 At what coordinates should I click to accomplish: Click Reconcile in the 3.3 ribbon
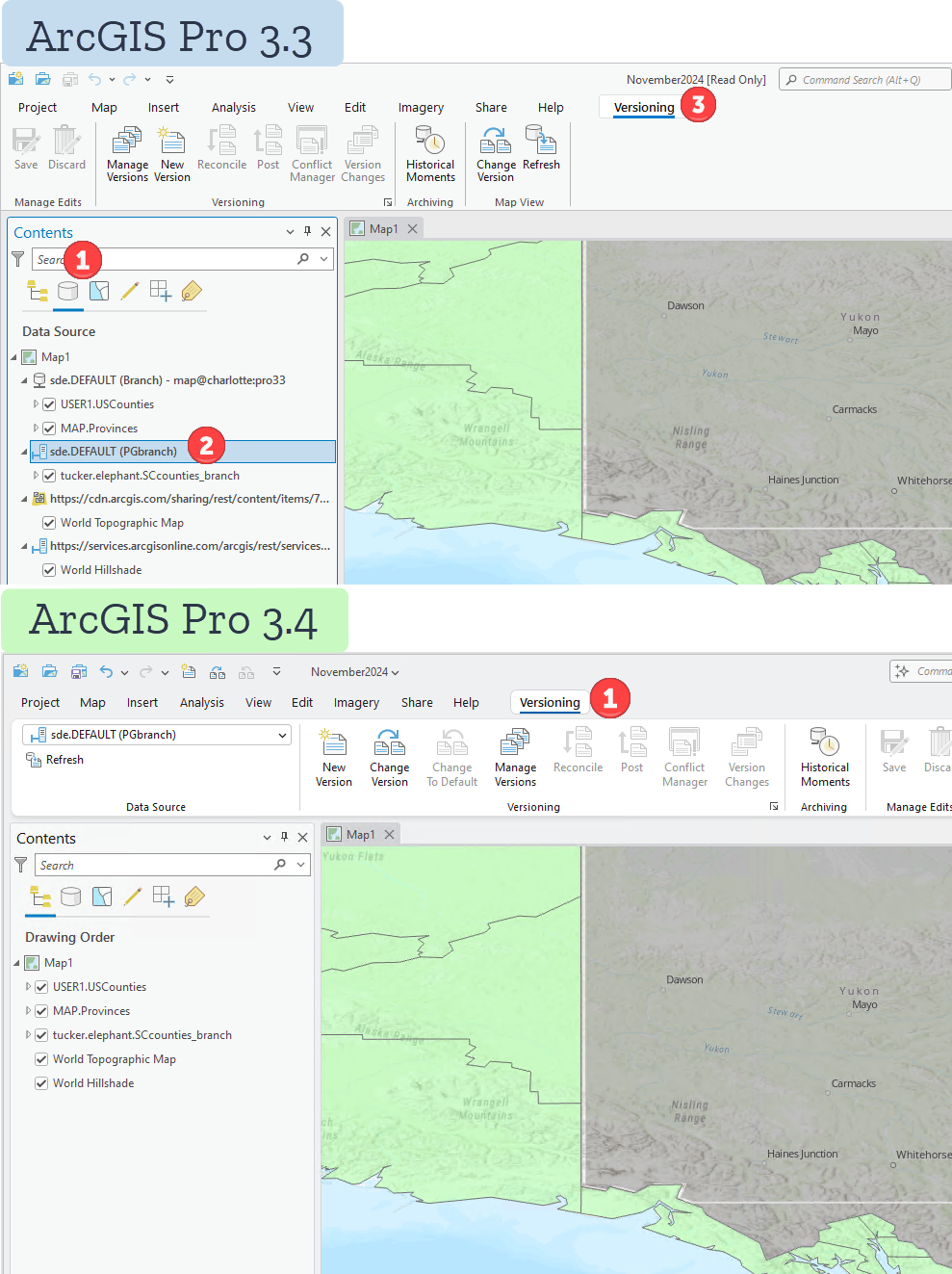221,148
